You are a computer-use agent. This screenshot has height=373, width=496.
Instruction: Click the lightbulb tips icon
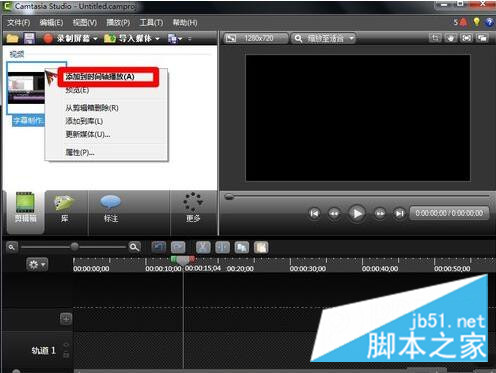coord(477,22)
